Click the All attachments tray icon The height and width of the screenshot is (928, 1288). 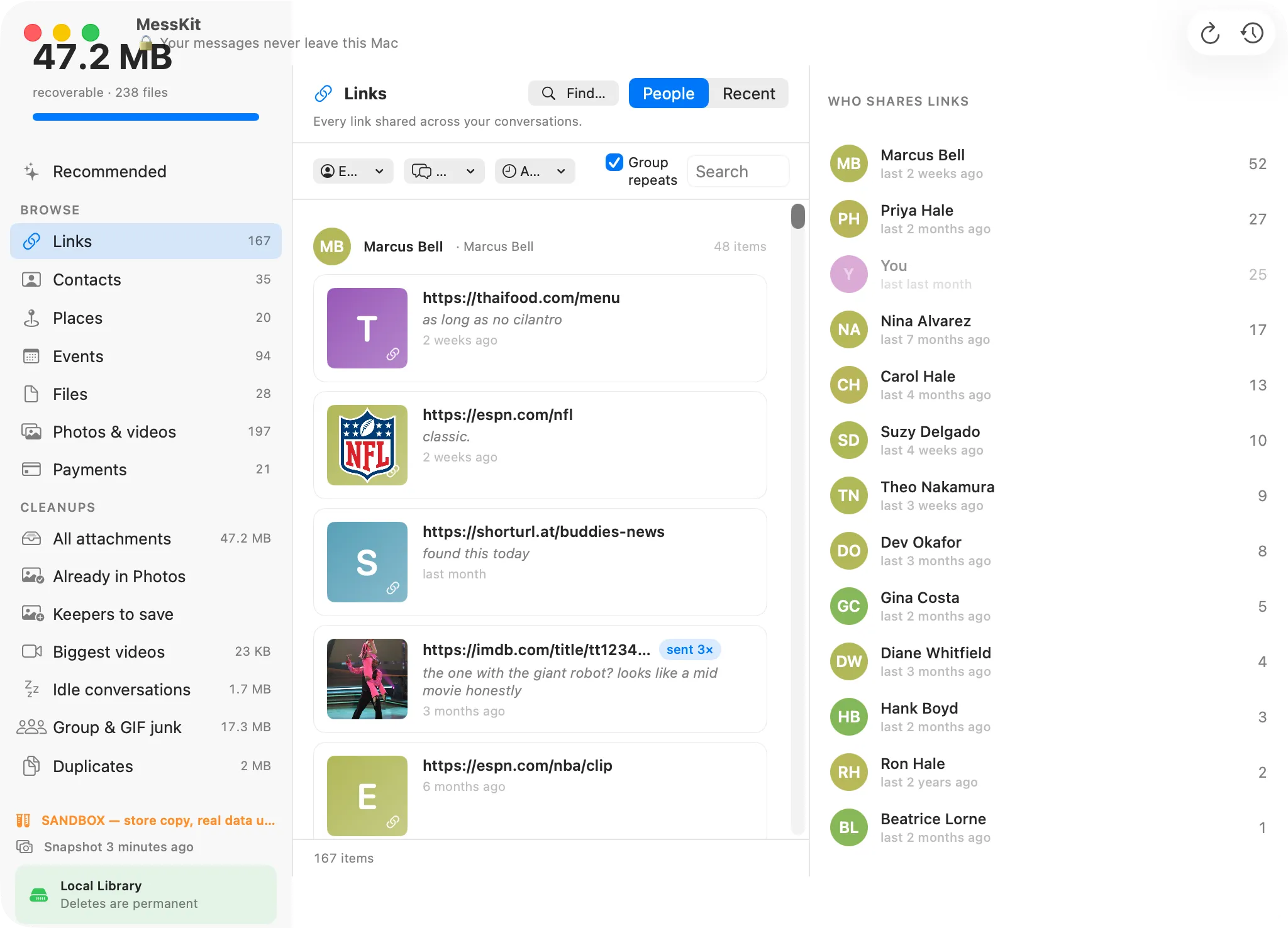31,539
